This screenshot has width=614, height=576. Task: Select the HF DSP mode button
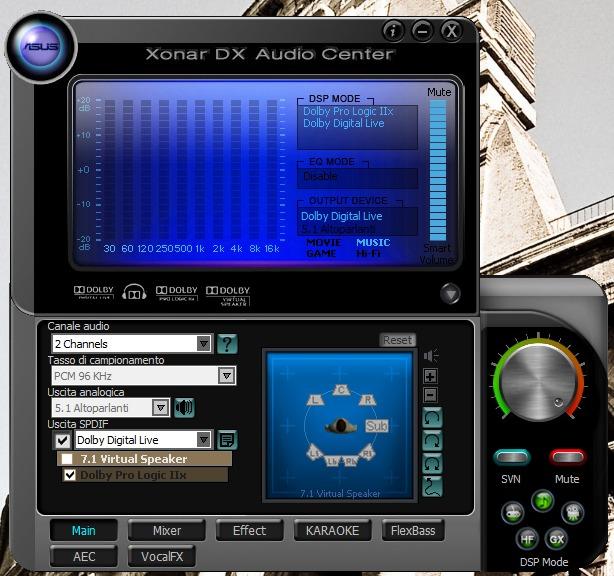pyautogui.click(x=527, y=539)
